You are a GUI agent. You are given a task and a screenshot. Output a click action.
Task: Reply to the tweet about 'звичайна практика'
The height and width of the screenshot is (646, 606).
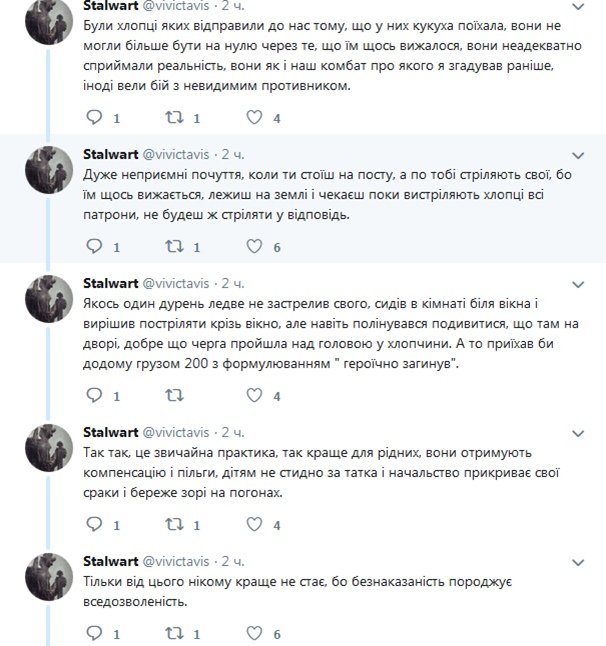[94, 524]
